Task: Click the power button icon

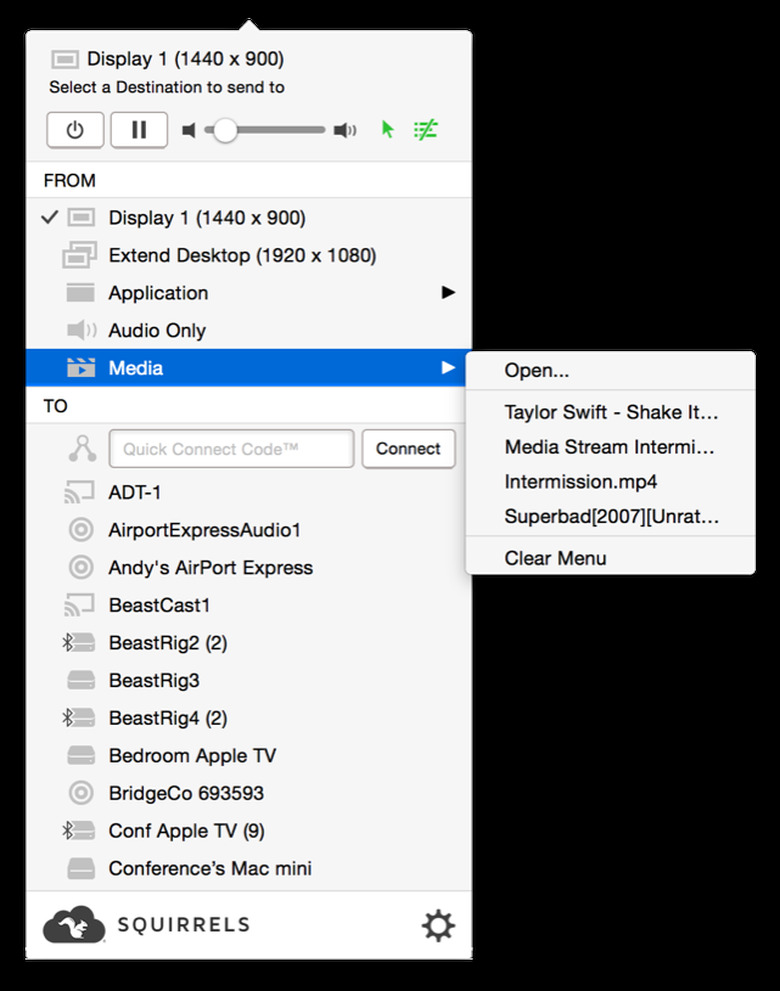Action: [75, 130]
